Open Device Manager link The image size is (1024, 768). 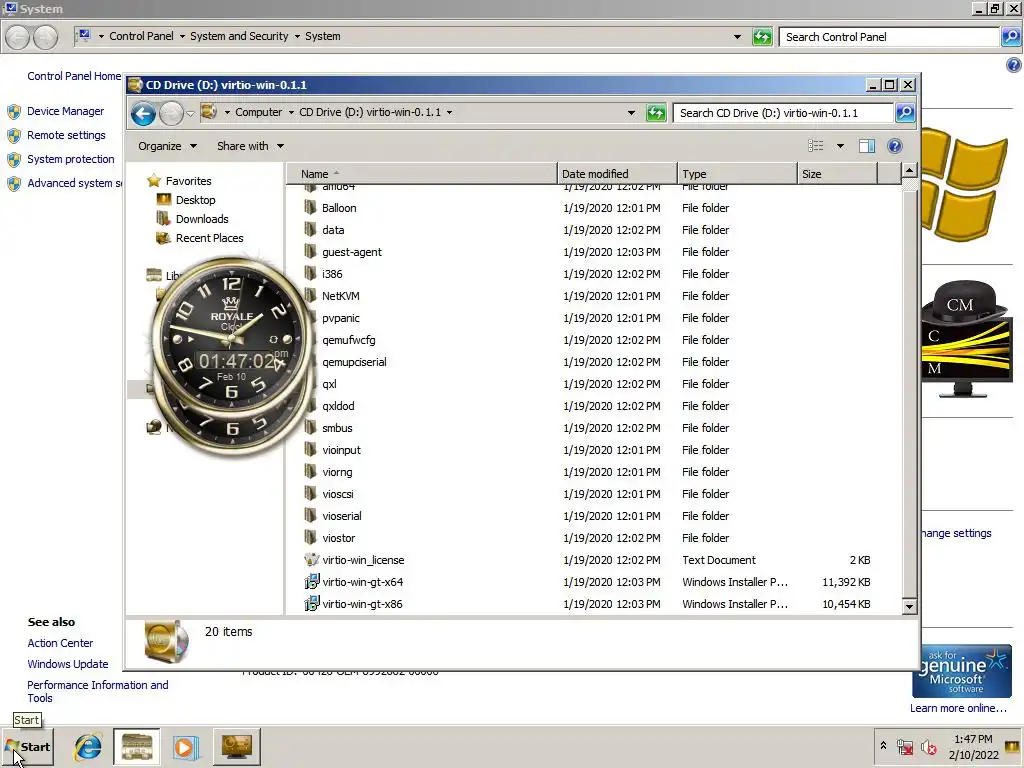65,111
